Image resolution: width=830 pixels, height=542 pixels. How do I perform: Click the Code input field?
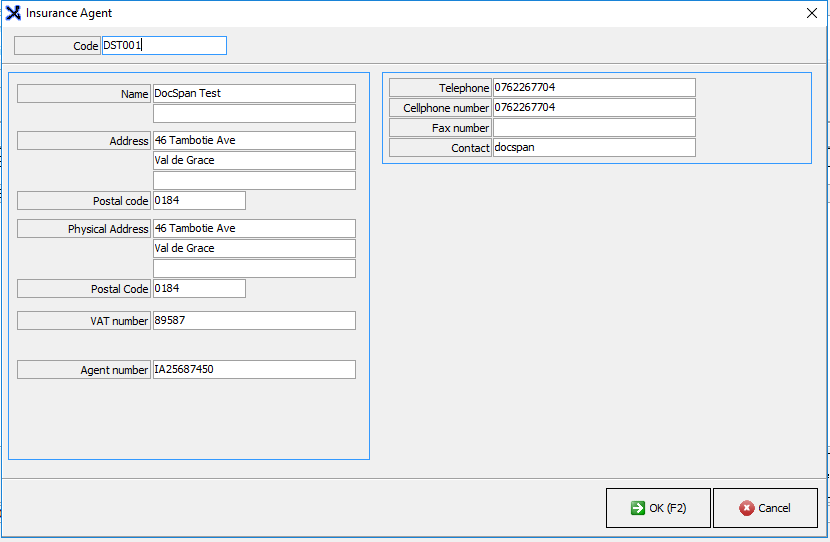(x=164, y=46)
